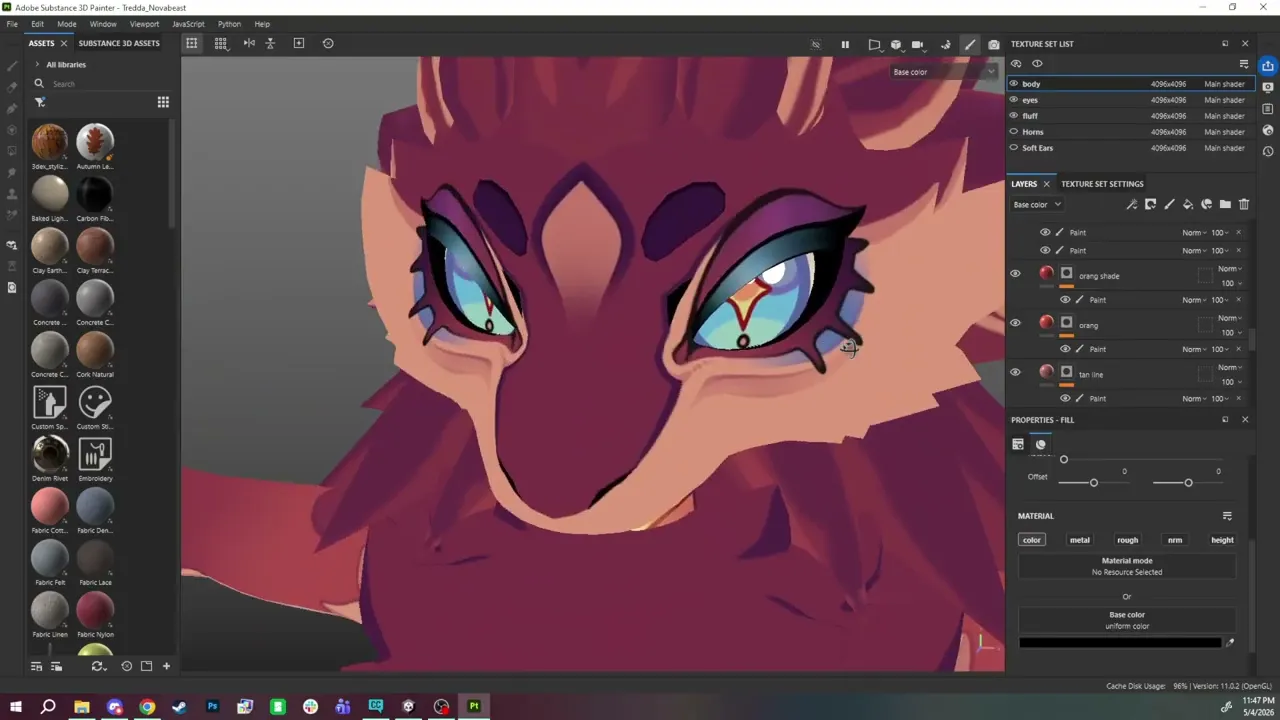Open the camera settings icon in viewport toolbar
The height and width of the screenshot is (720, 1280).
(x=918, y=44)
